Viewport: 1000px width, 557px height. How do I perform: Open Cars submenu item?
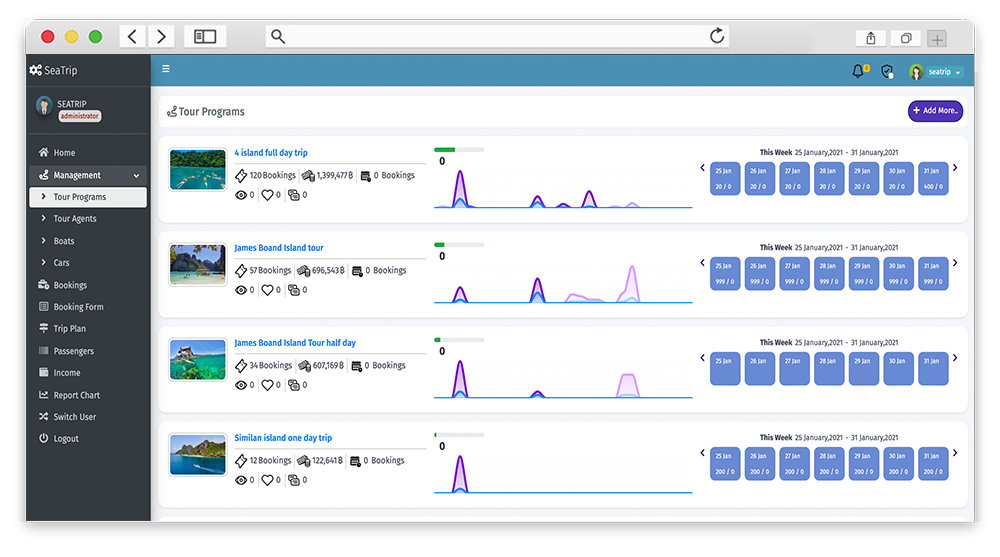coord(88,262)
